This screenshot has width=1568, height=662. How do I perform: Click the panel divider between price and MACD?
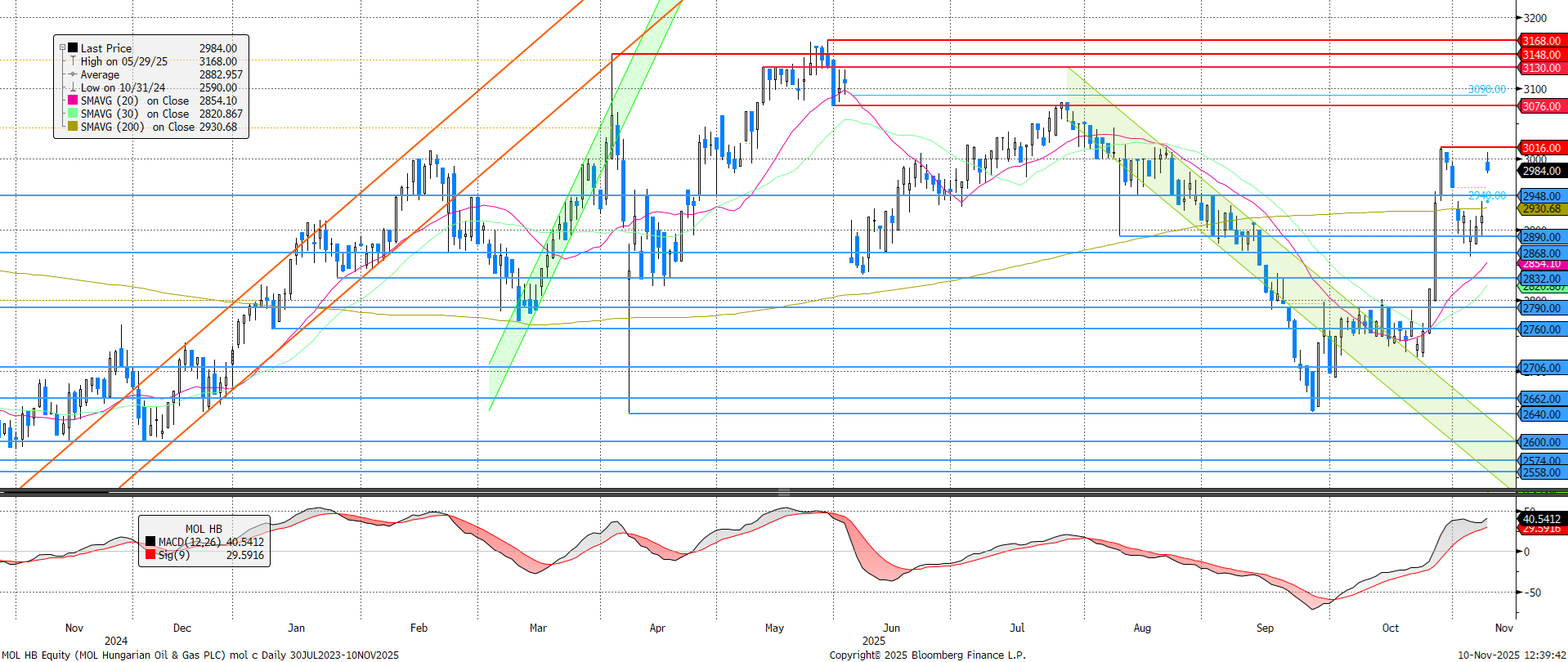coord(783,492)
